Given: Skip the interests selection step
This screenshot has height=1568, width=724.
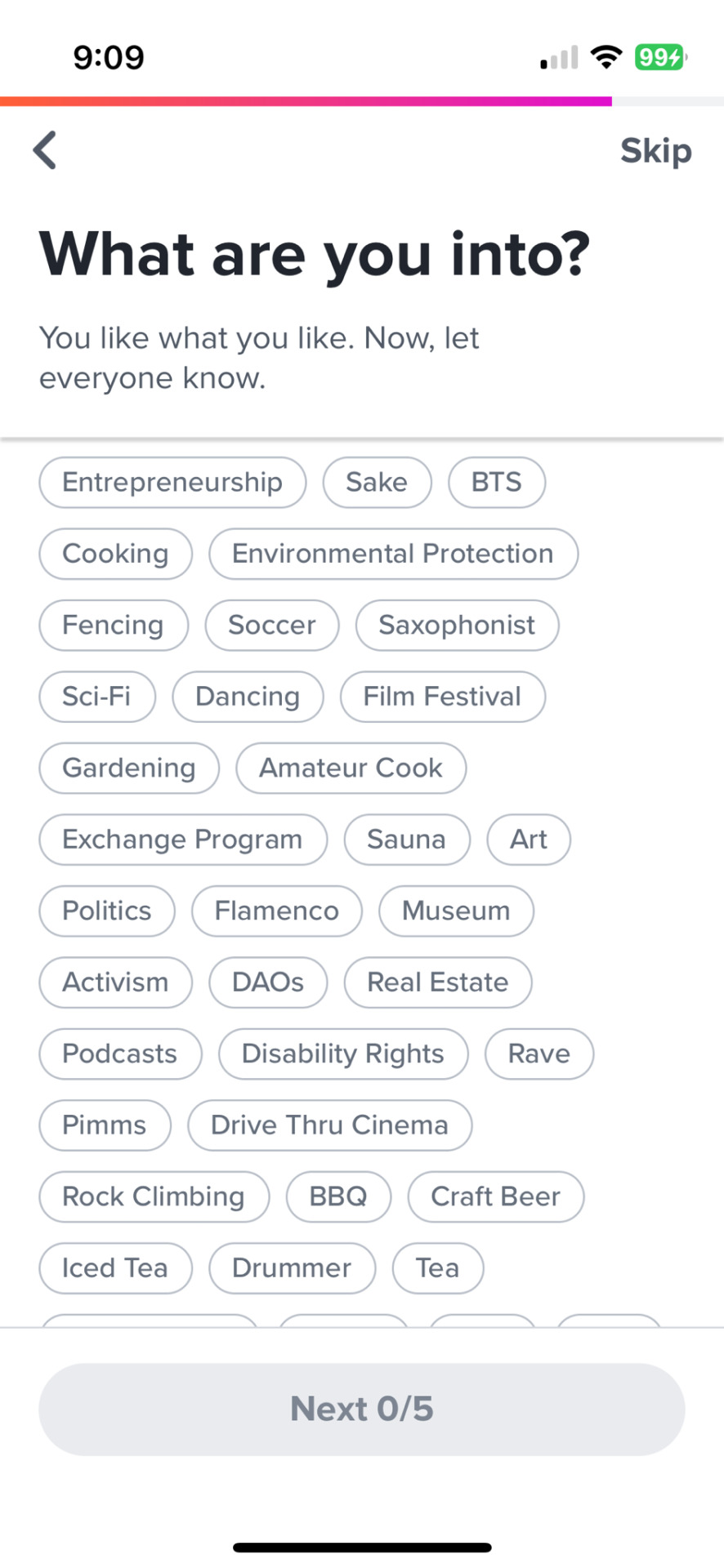Looking at the screenshot, I should click(655, 151).
